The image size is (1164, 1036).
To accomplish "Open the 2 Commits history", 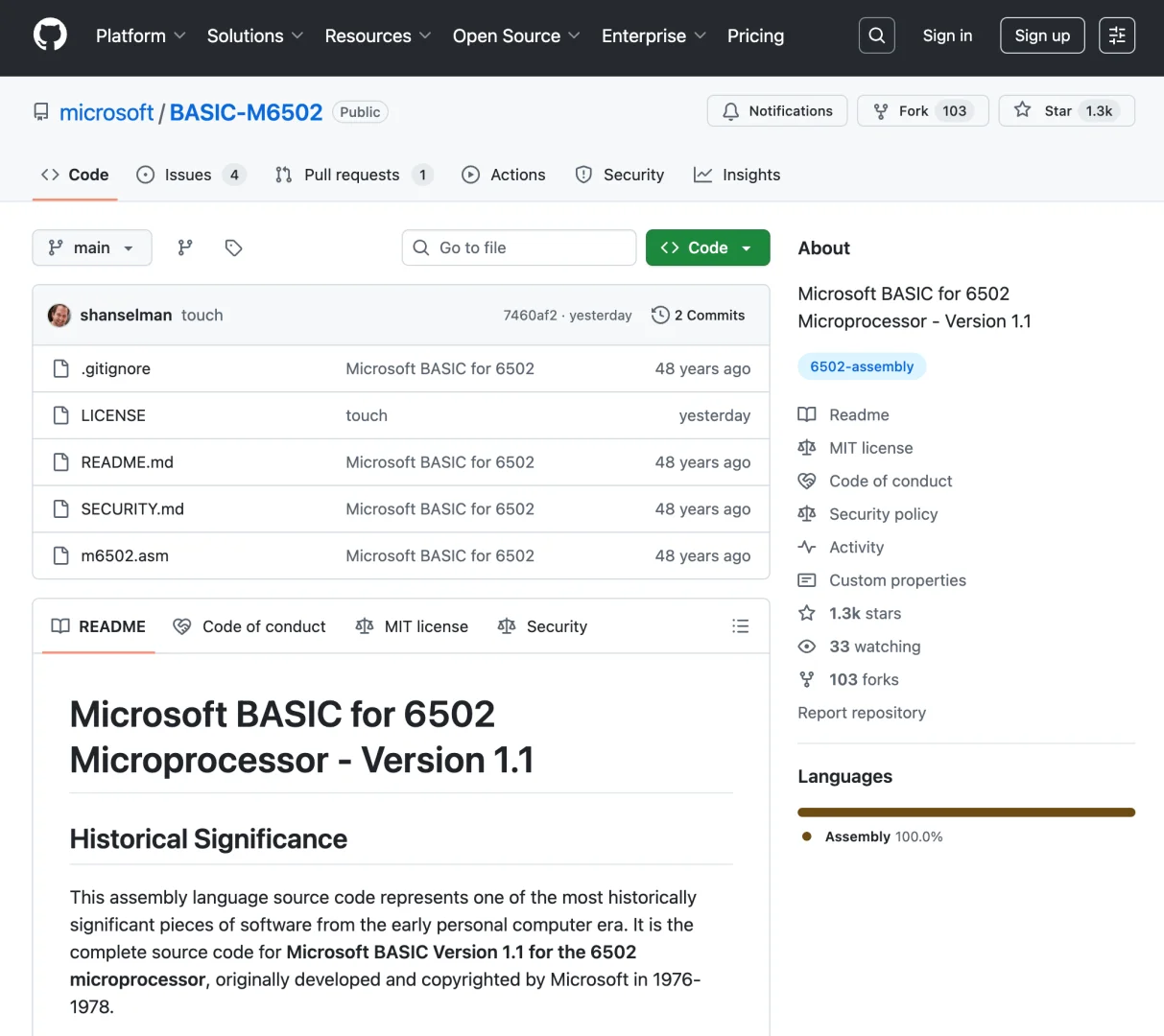I will pyautogui.click(x=698, y=315).
